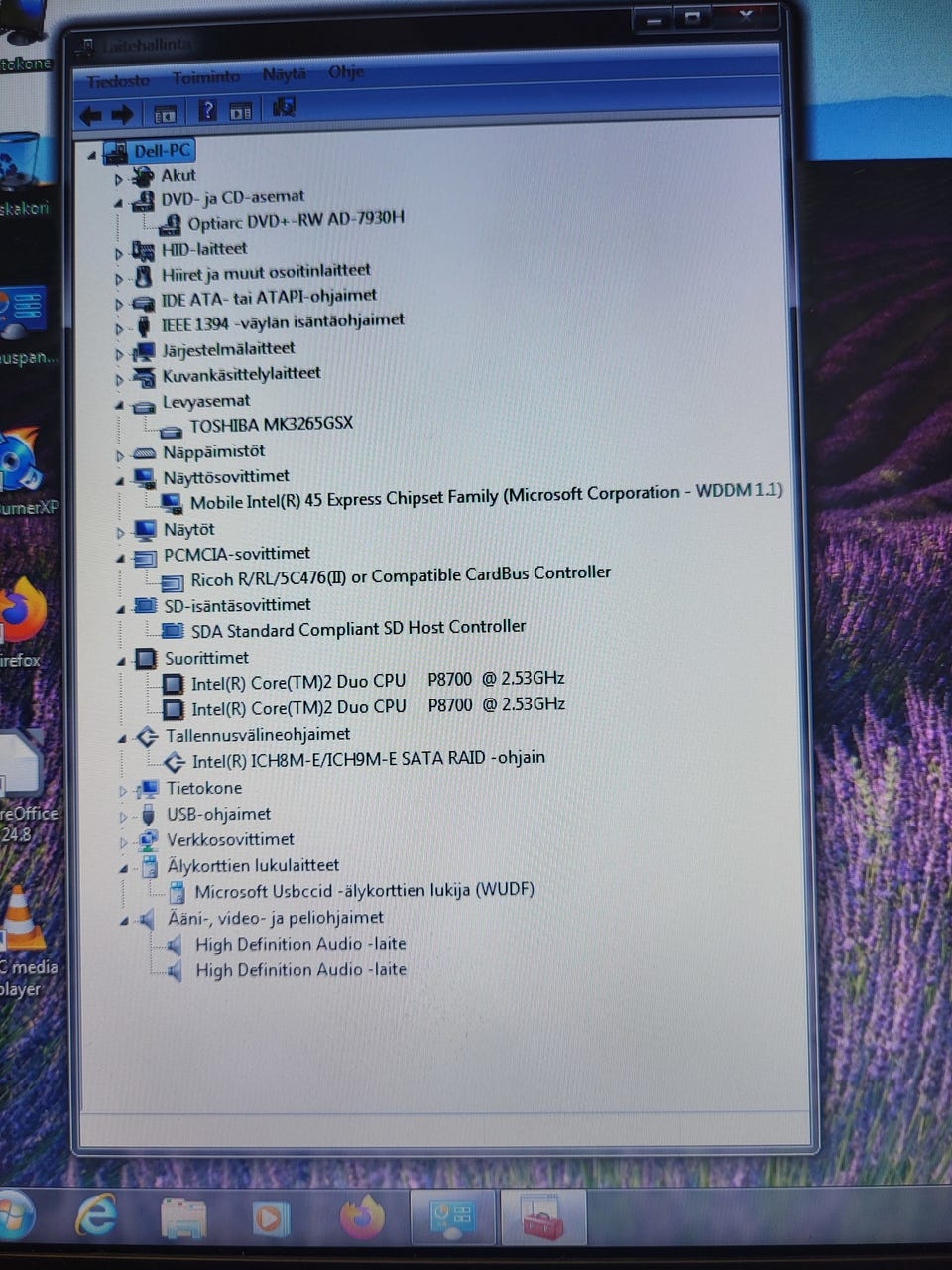The width and height of the screenshot is (952, 1270).
Task: Open the Näytä menu
Action: click(x=284, y=74)
